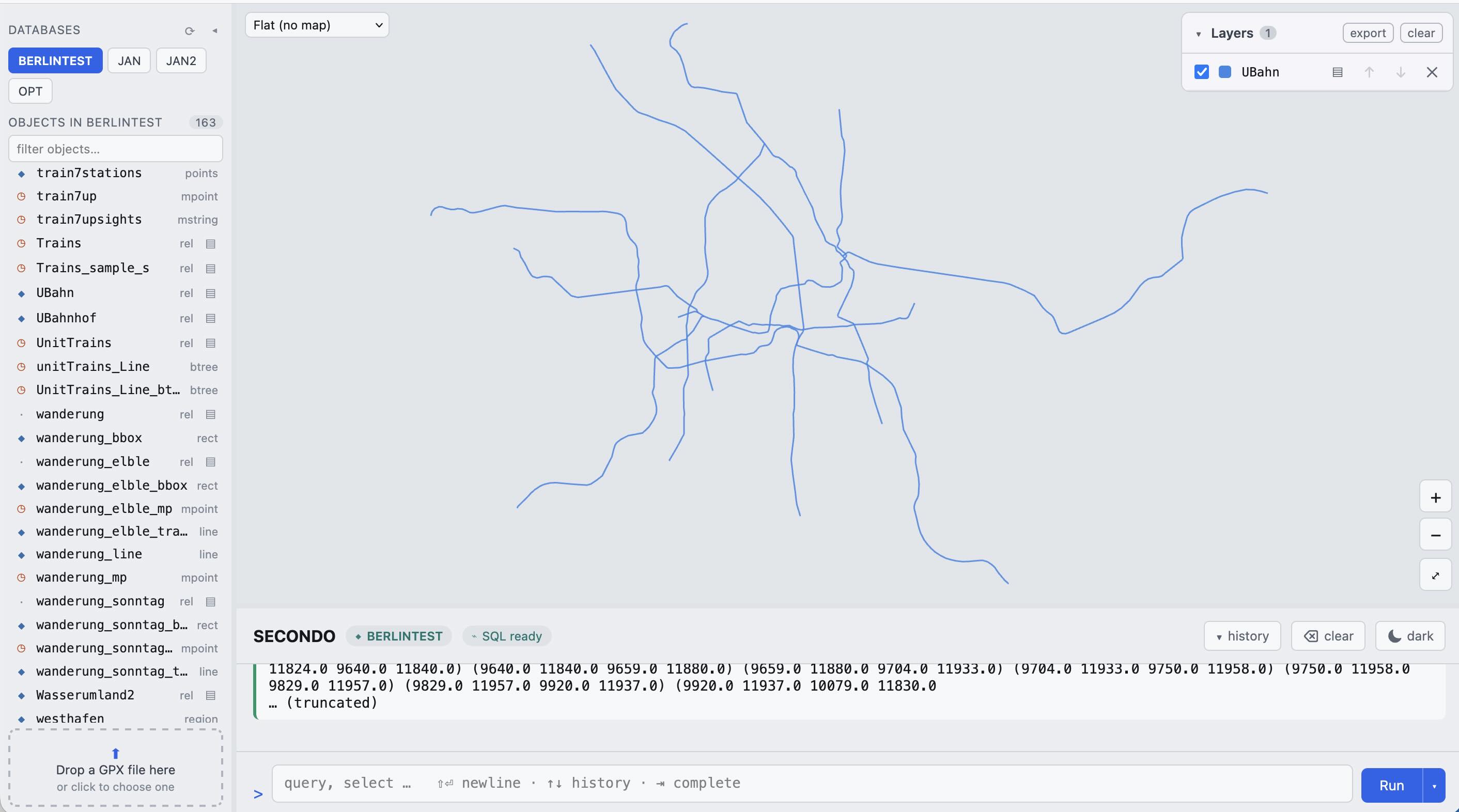
Task: Select the UnitTrains_Line_bt… btree object
Action: 116,390
